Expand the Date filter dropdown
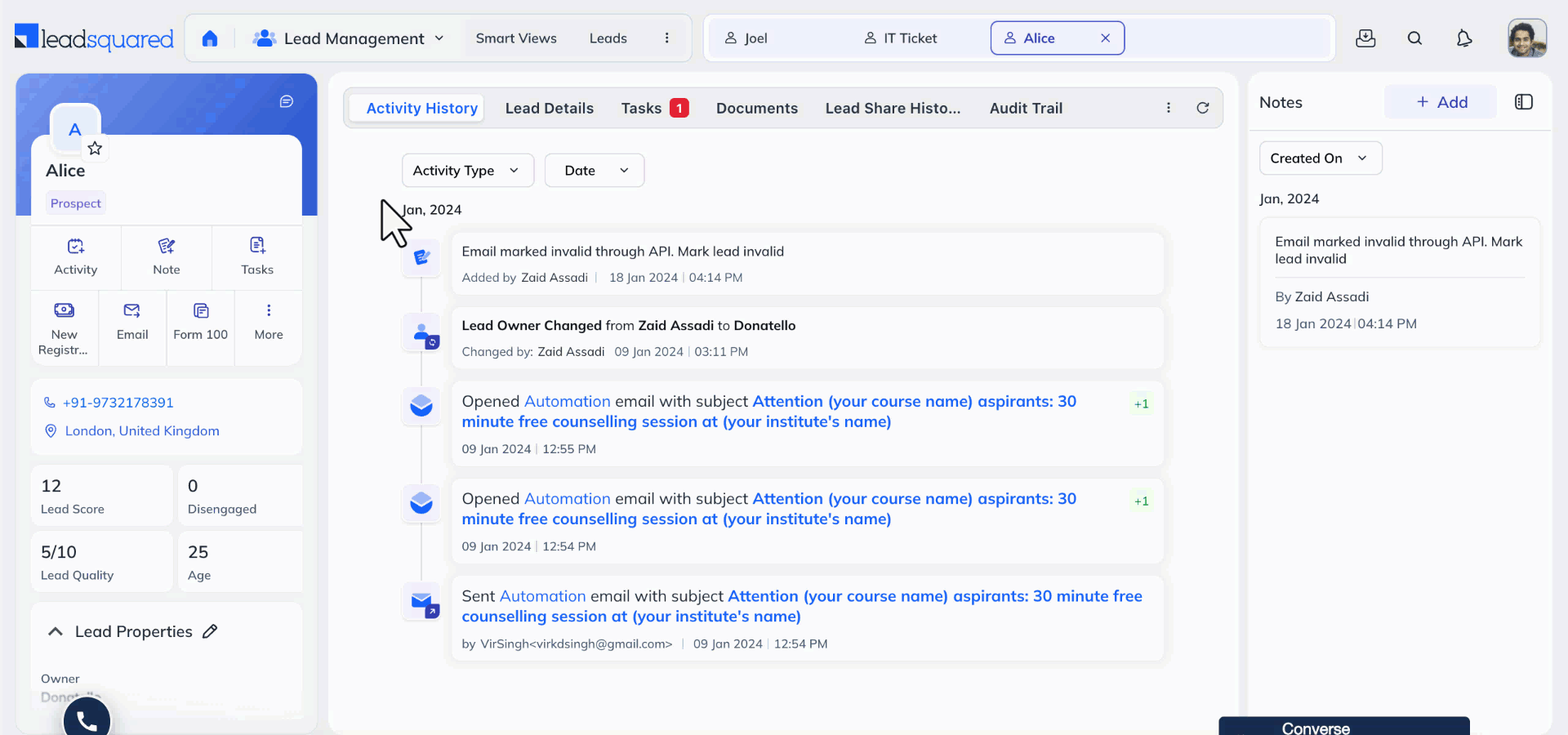 [x=595, y=171]
